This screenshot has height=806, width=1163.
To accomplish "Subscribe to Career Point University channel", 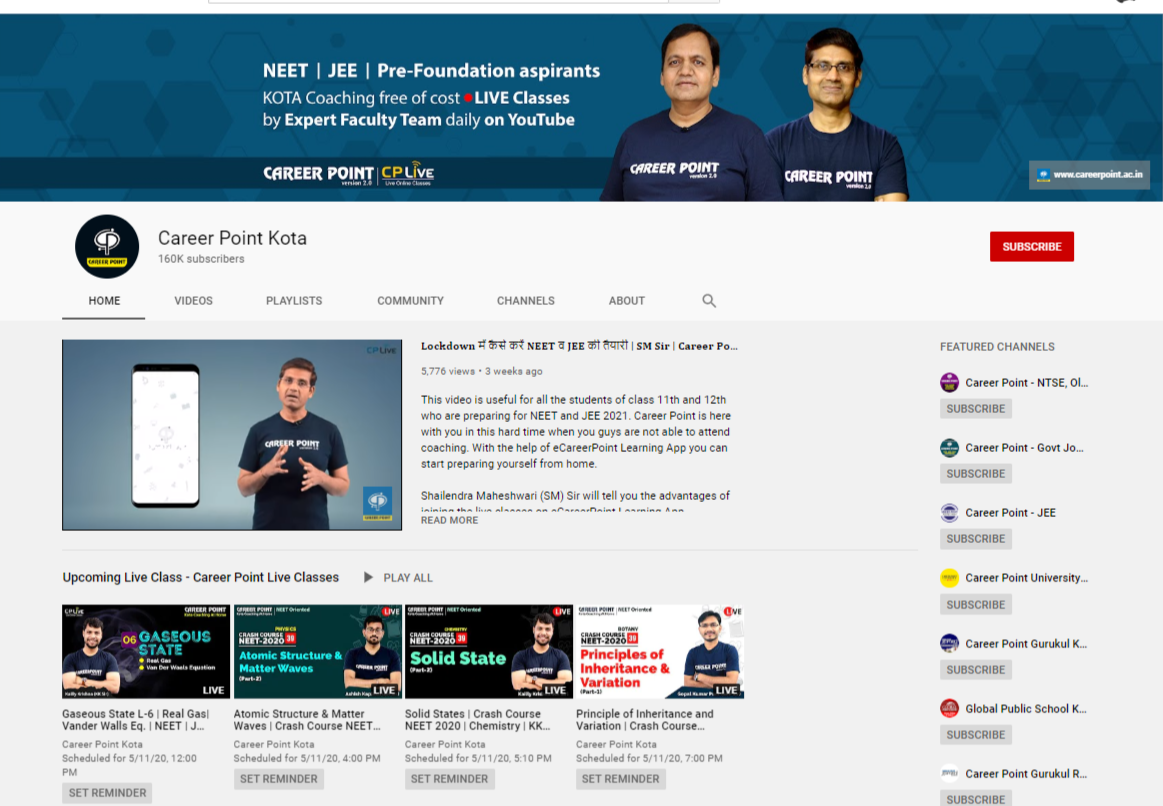I will 975,604.
